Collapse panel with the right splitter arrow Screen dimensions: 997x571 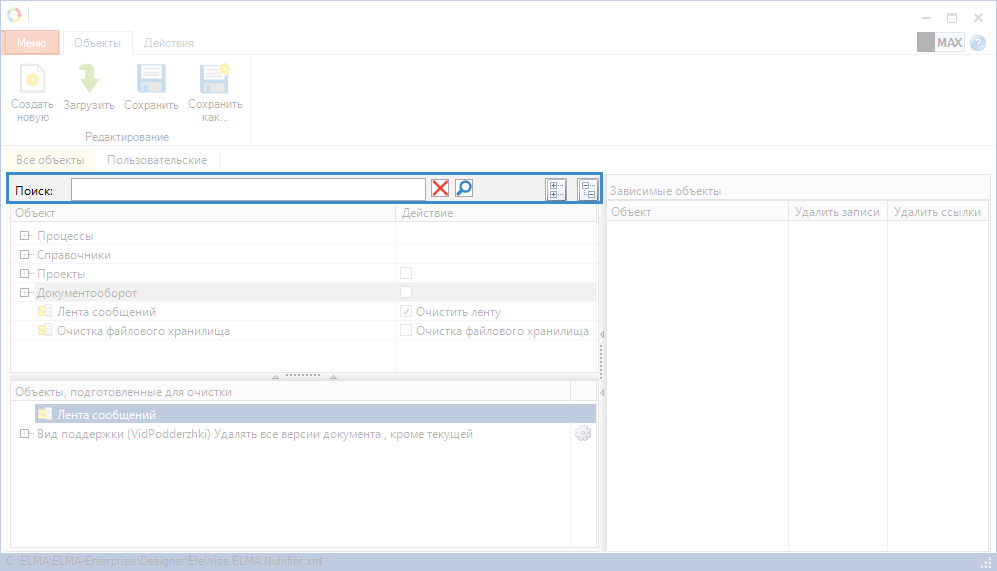[x=333, y=377]
